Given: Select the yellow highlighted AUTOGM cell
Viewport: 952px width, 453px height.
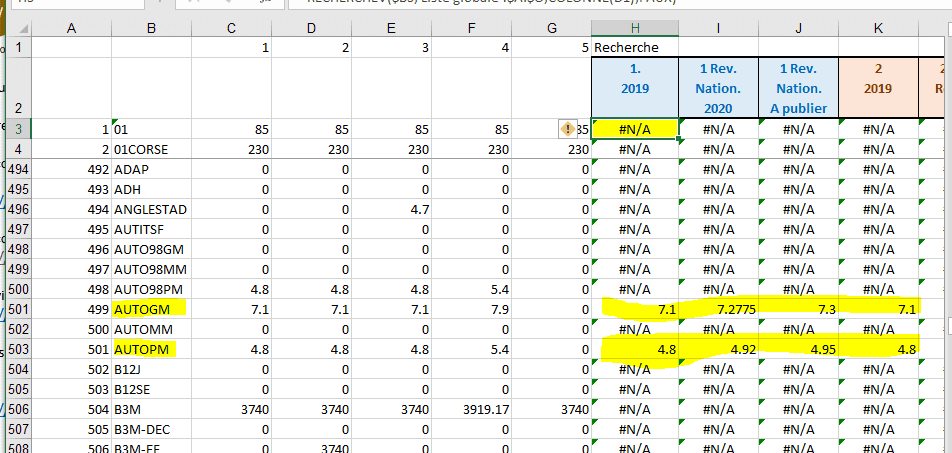Looking at the screenshot, I should point(143,309).
